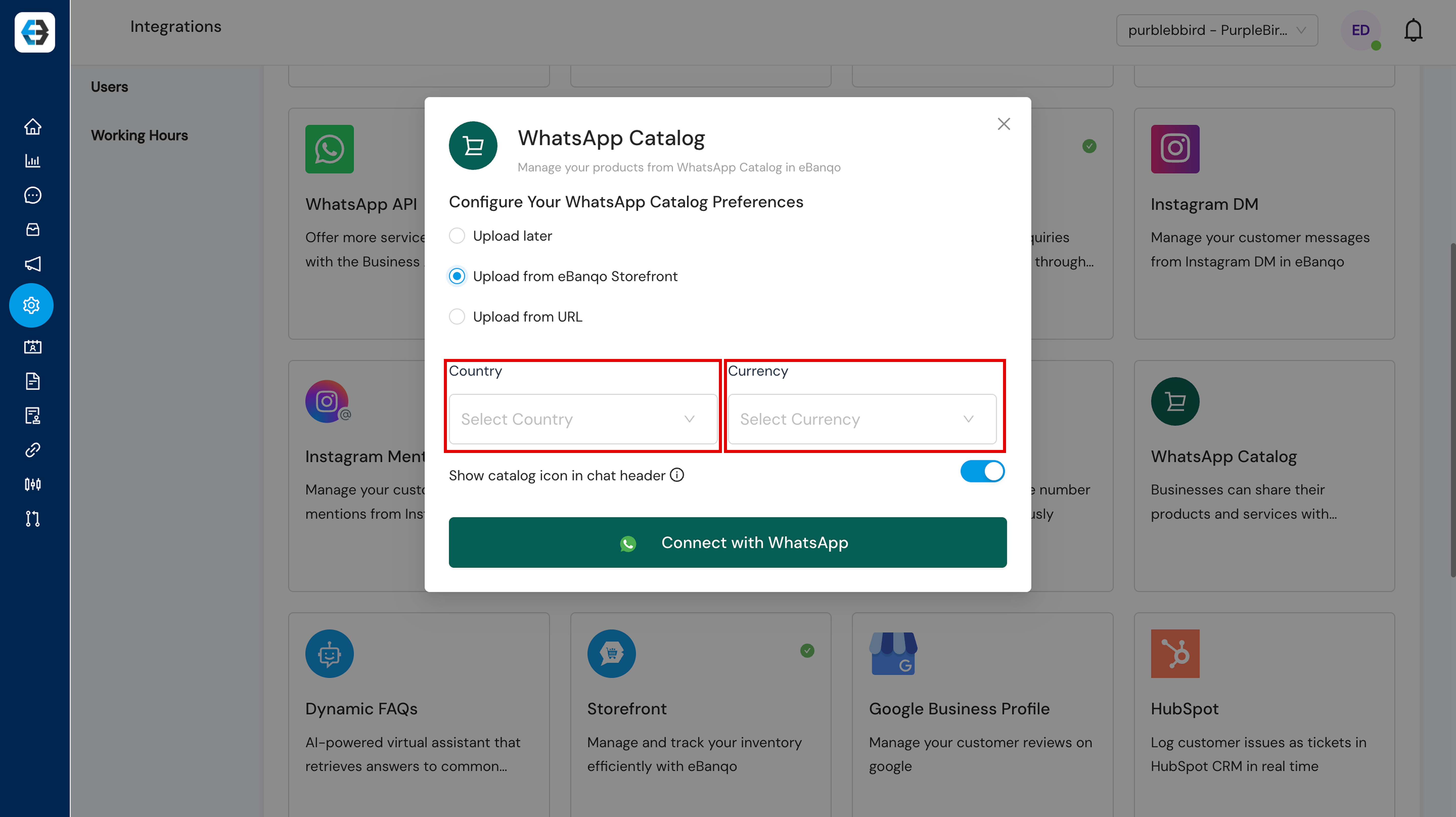Select the Upload later radio option
The height and width of the screenshot is (817, 1456).
457,236
